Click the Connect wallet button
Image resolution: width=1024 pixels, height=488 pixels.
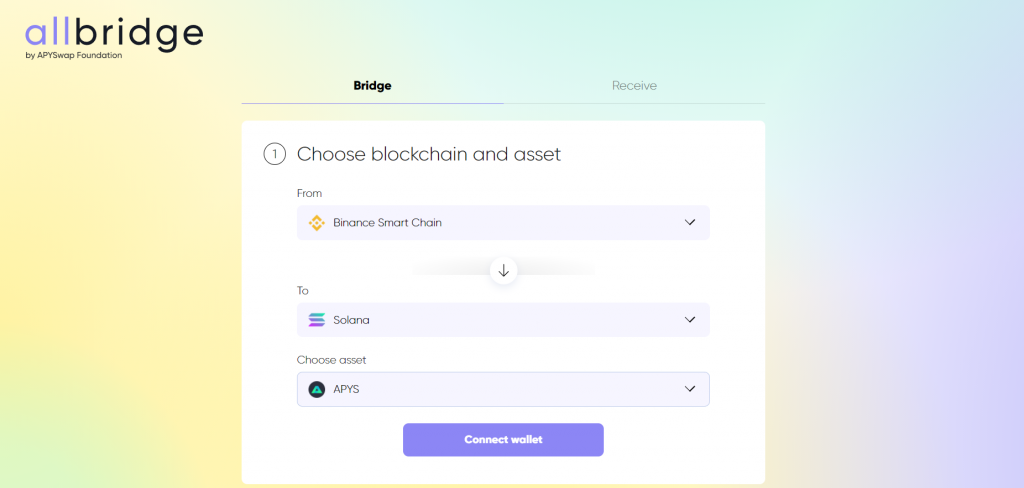pyautogui.click(x=503, y=440)
